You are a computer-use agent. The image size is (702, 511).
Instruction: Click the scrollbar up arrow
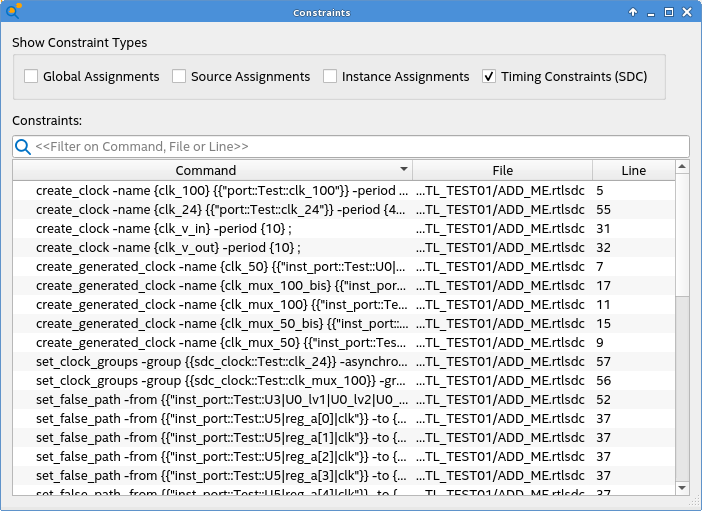tap(682, 167)
